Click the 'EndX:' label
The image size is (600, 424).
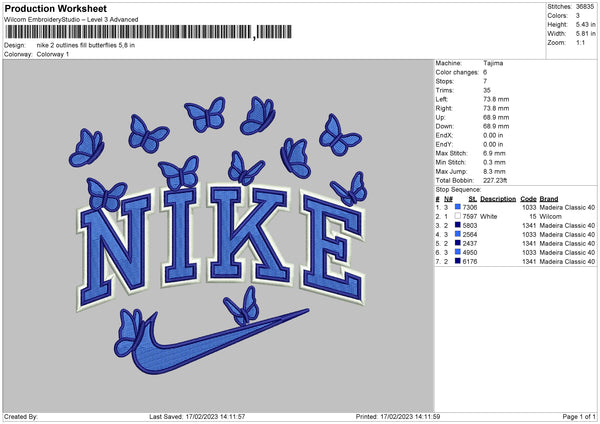pos(444,135)
